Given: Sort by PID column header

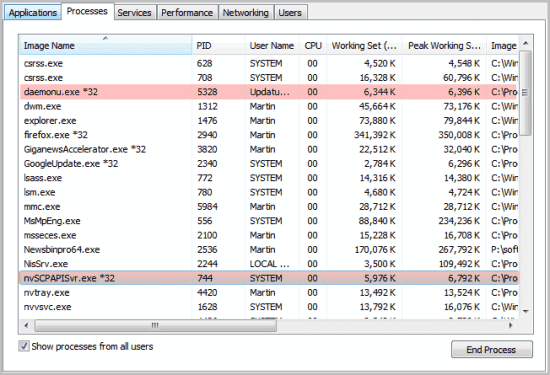Looking at the screenshot, I should coord(219,45).
